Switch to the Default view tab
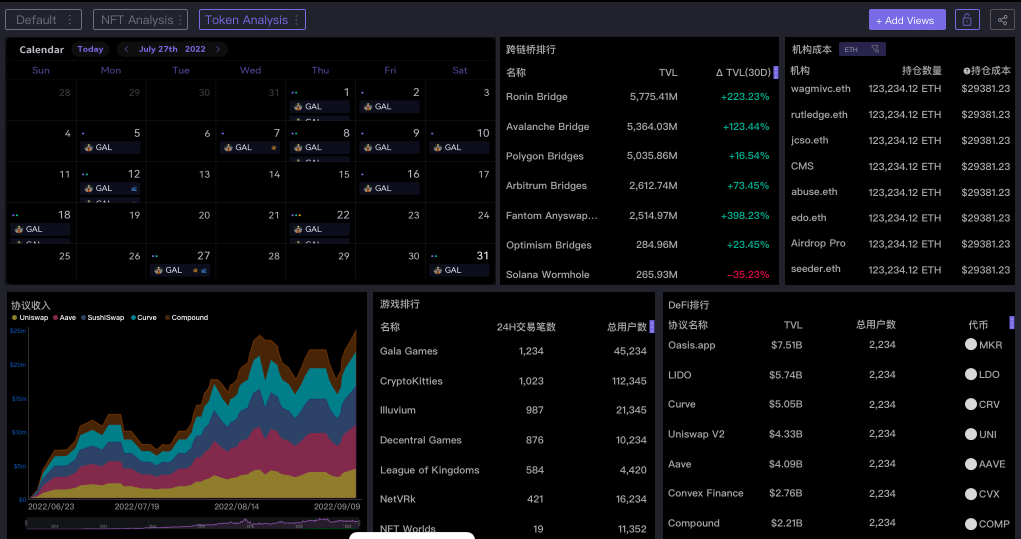The width and height of the screenshot is (1021, 539). tap(36, 20)
